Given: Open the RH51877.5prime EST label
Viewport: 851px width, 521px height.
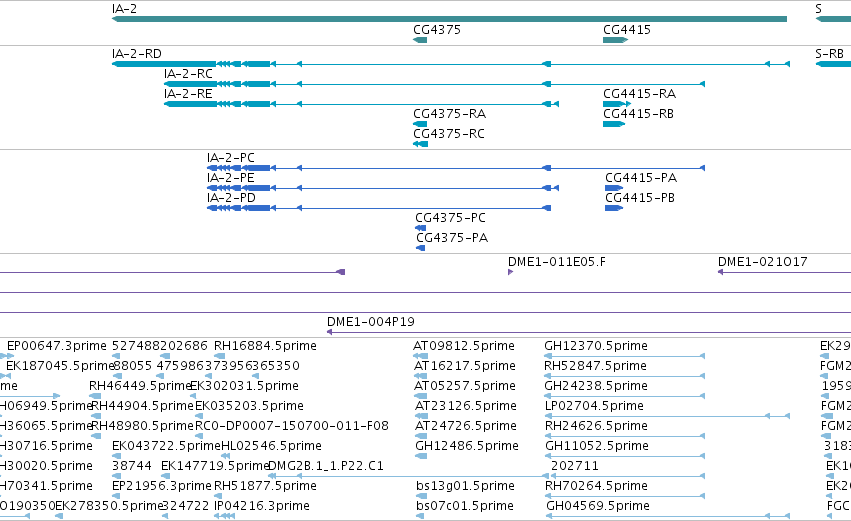Looking at the screenshot, I should (x=265, y=487).
